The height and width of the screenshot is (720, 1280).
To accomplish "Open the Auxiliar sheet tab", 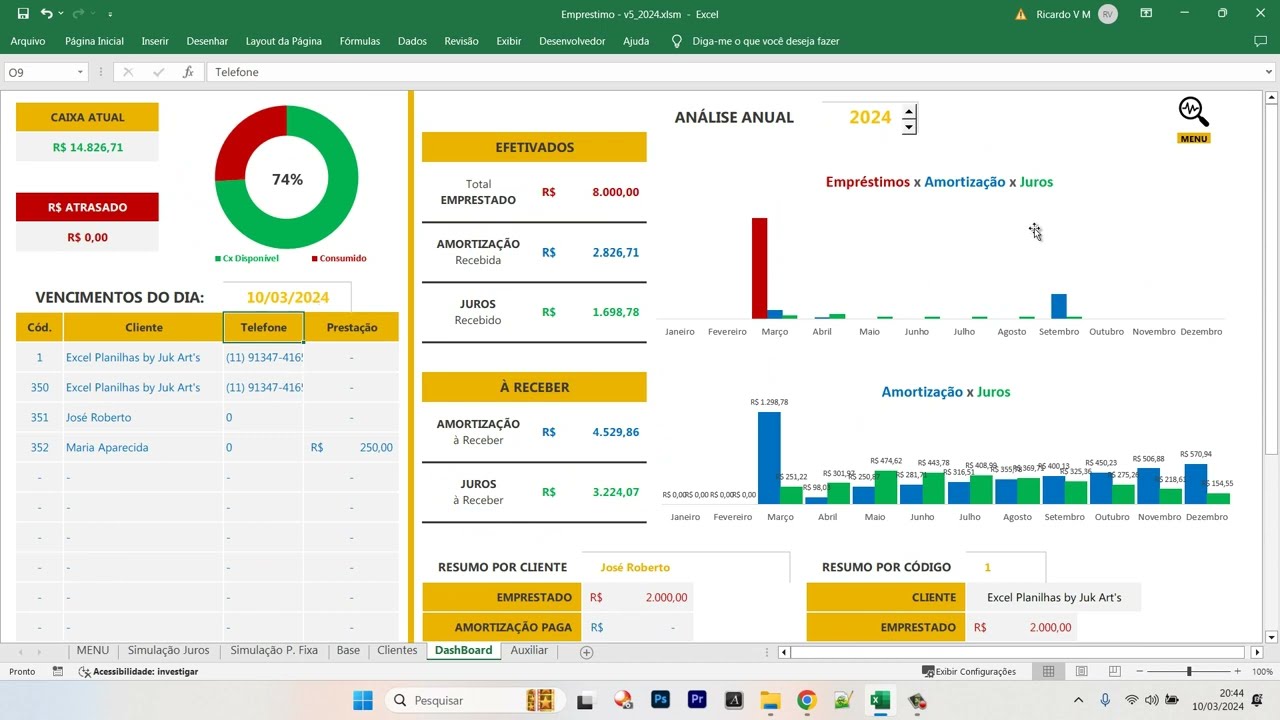I will [x=529, y=650].
